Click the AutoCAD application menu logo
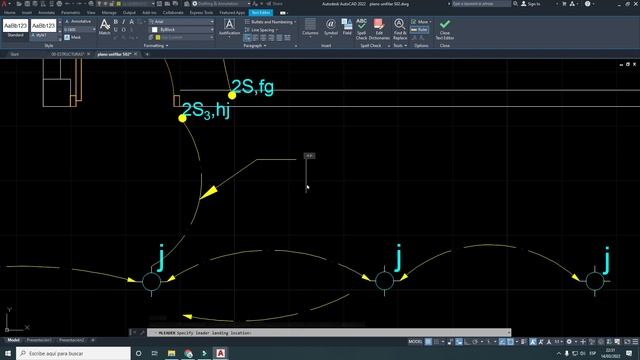The image size is (640, 360). coord(4,4)
